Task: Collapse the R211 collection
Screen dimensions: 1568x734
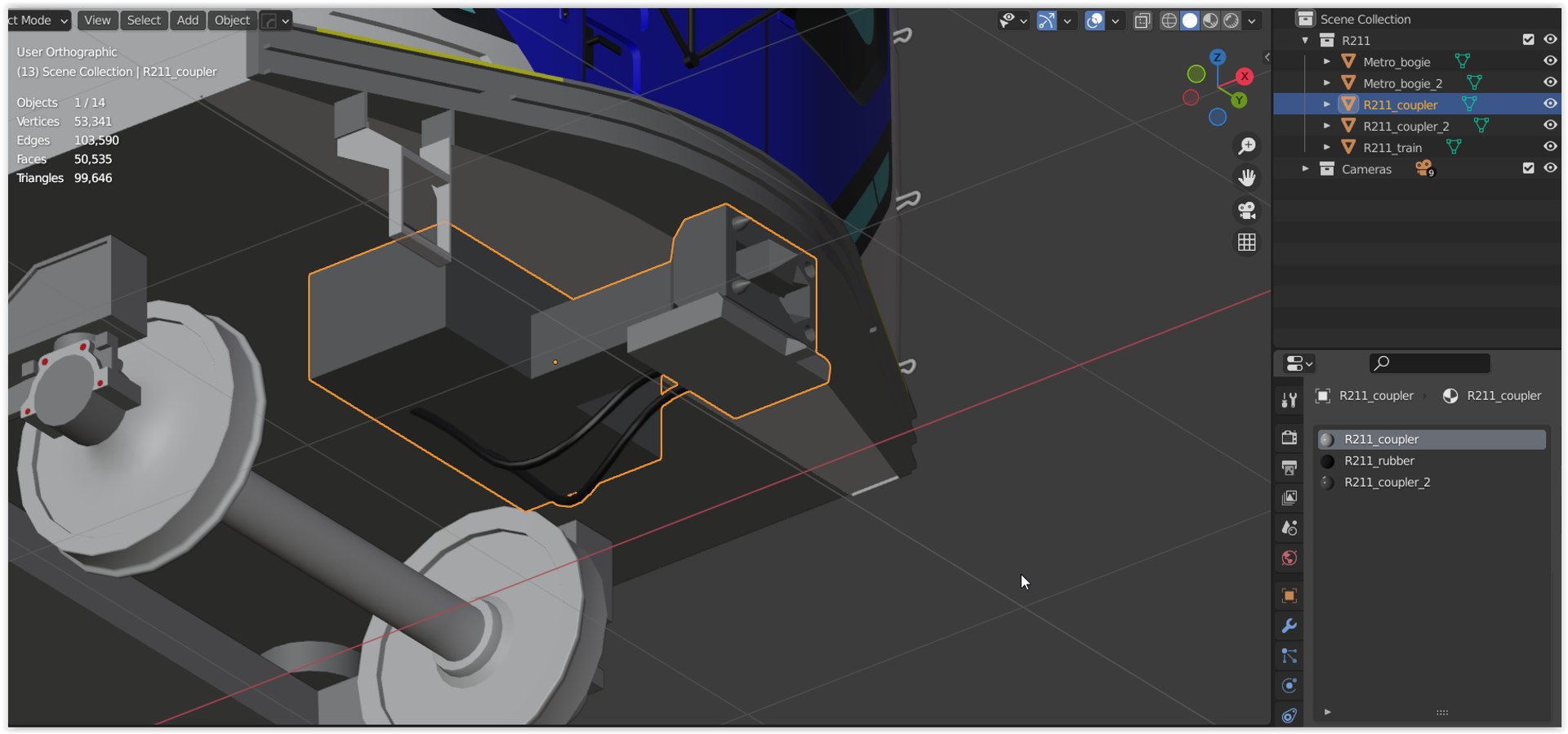Action: [x=1305, y=40]
